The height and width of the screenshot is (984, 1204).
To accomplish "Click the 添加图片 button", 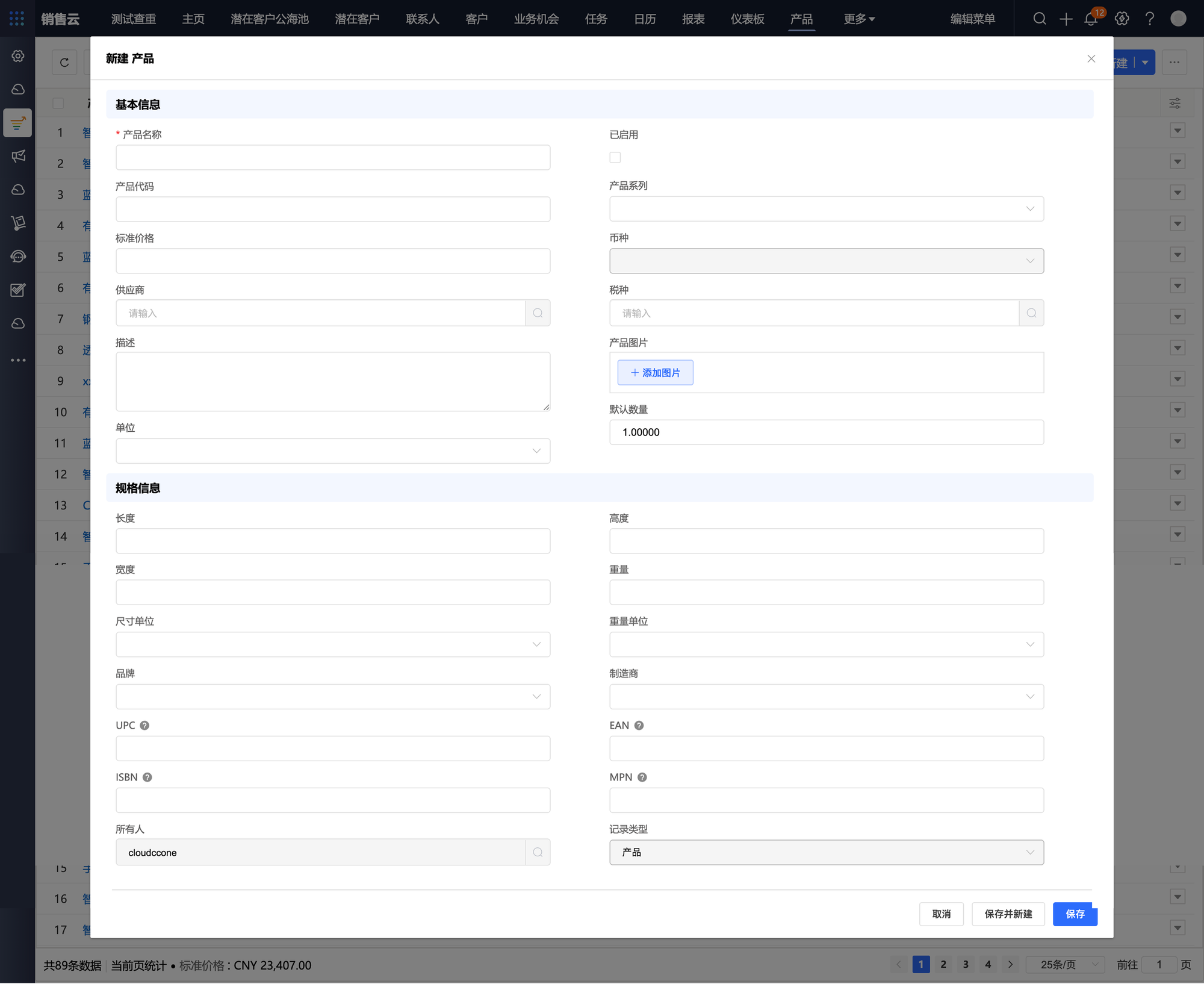I will pyautogui.click(x=655, y=373).
